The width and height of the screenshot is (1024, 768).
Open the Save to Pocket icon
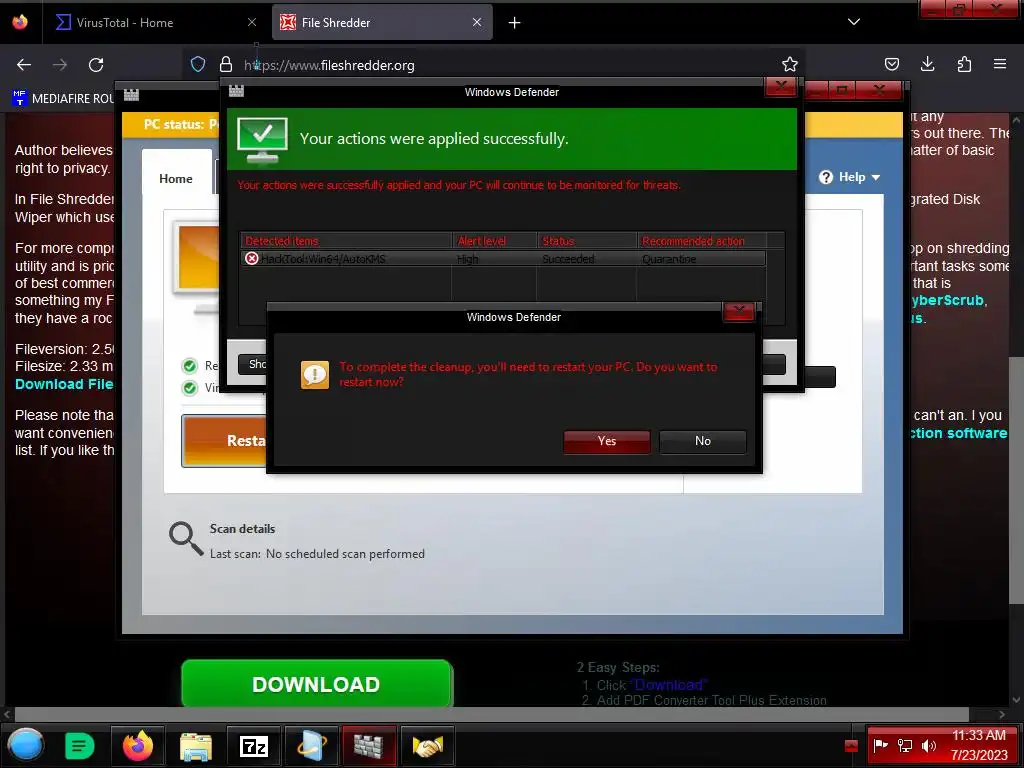click(x=891, y=64)
